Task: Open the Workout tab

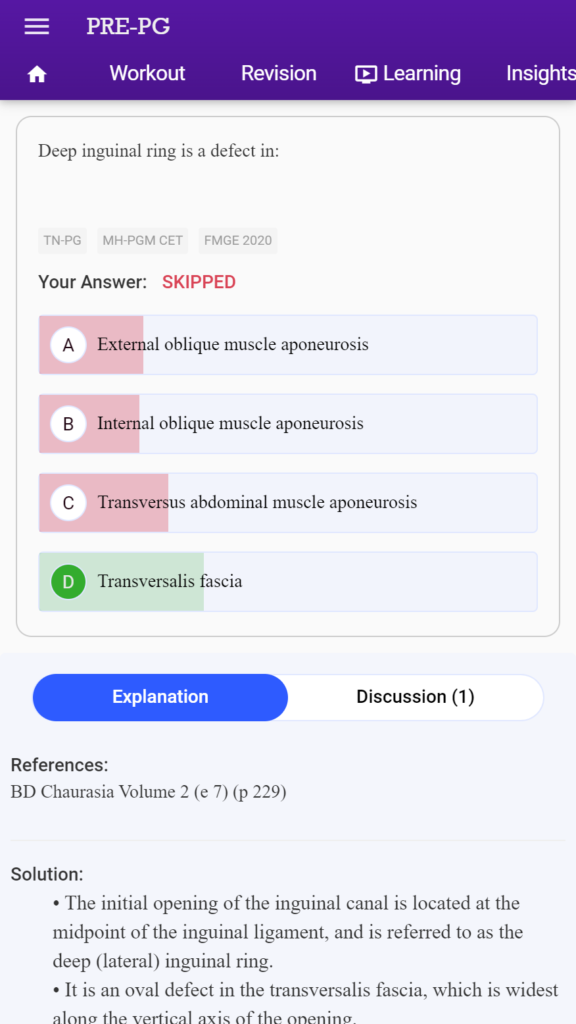Action: tap(147, 73)
